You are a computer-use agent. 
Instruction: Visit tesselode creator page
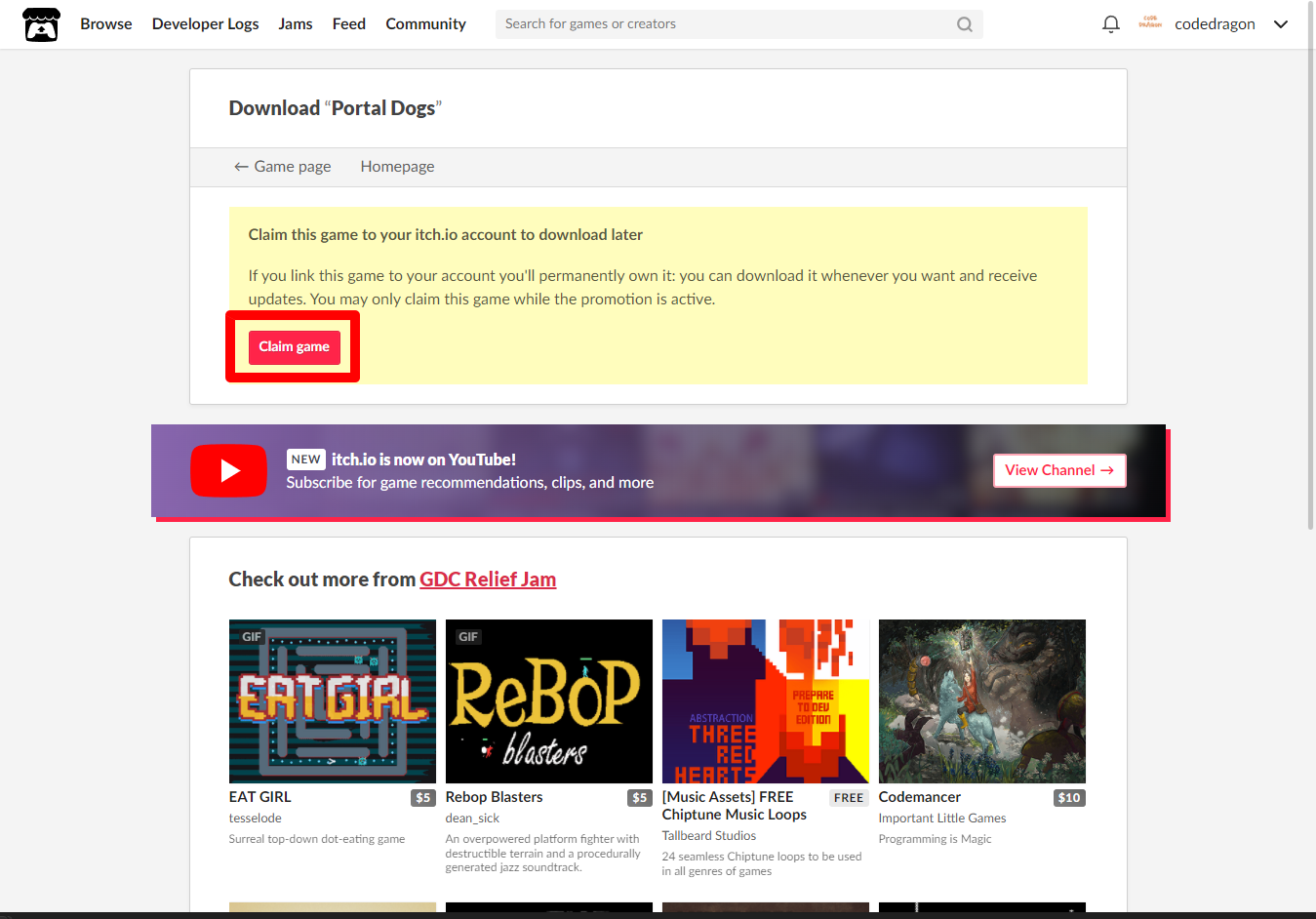256,819
